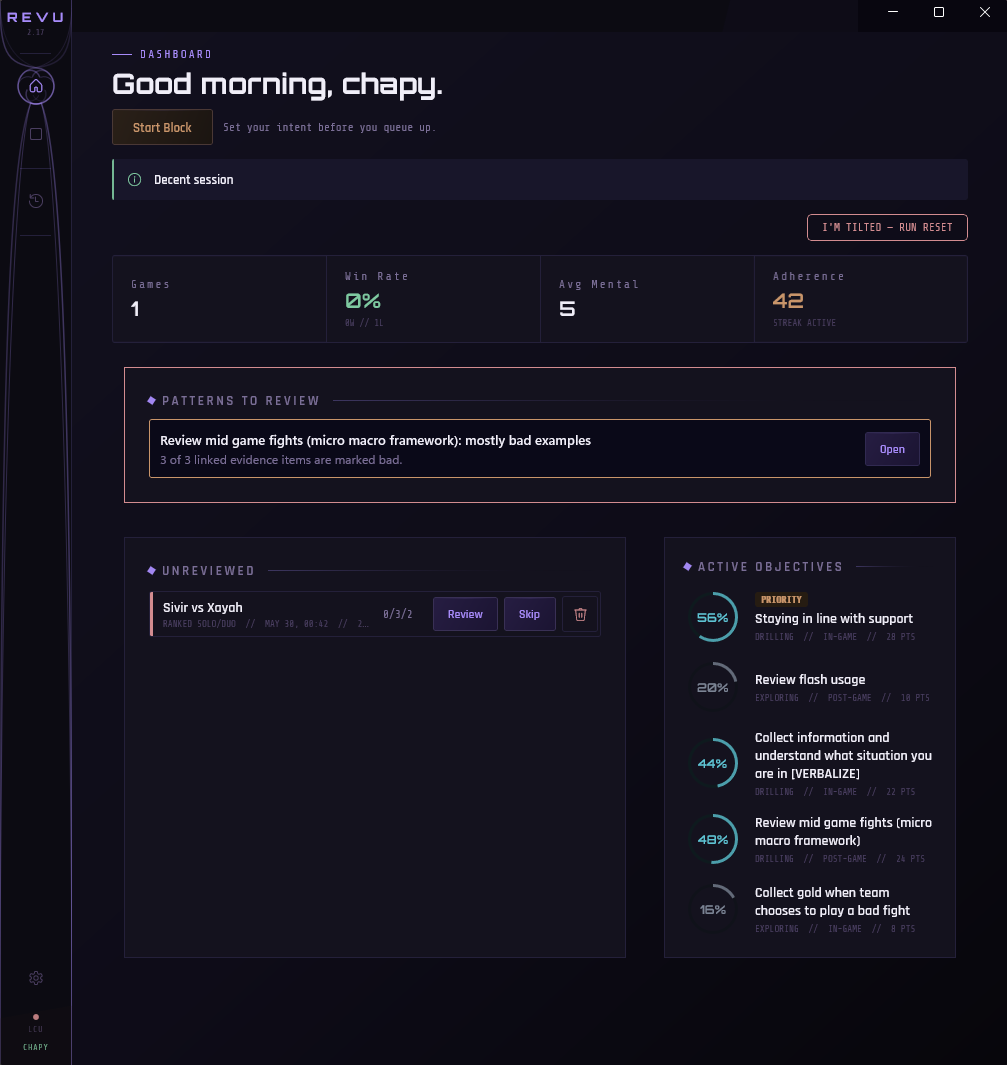Select Staying in line with support objective
This screenshot has width=1007, height=1065.
(834, 618)
